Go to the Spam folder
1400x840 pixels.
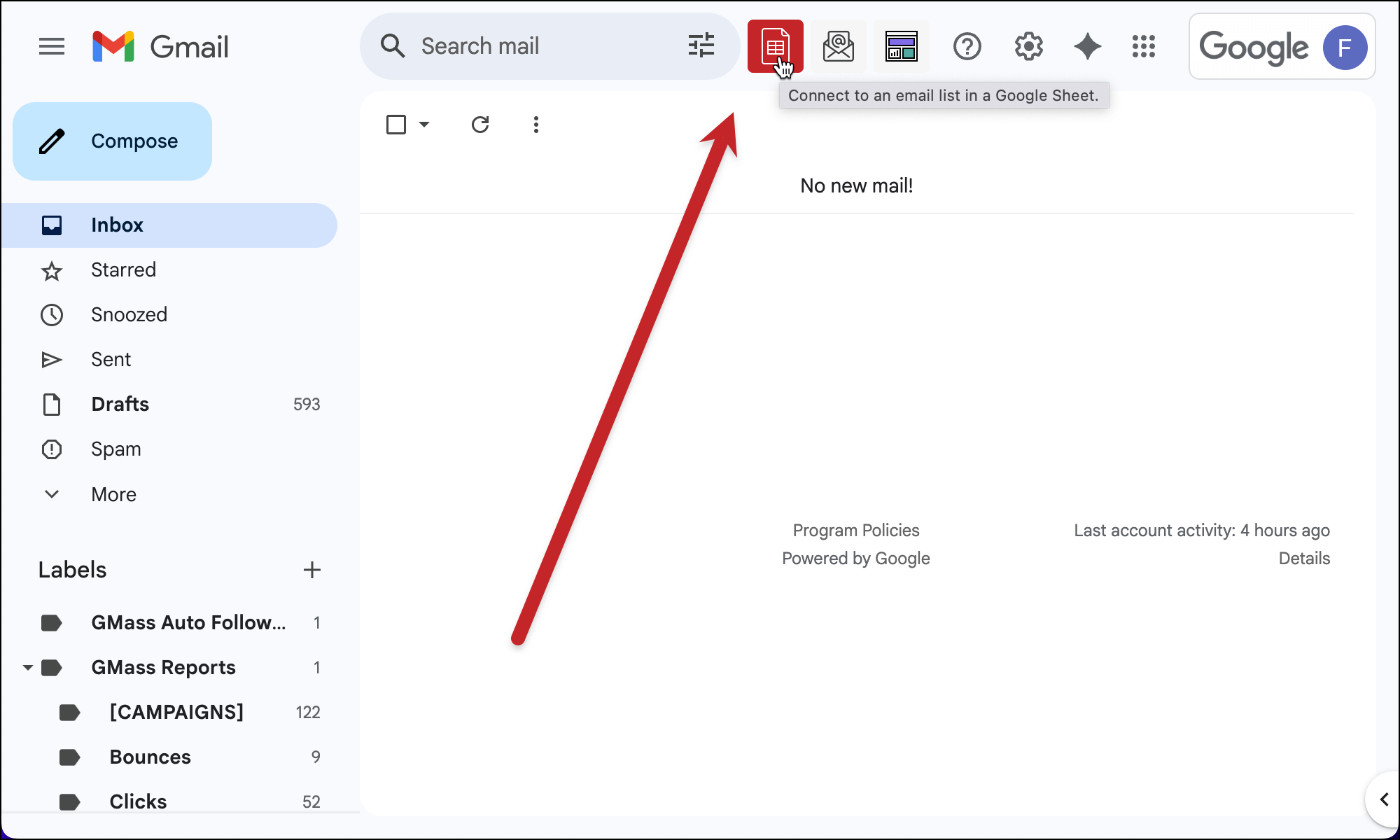pyautogui.click(x=116, y=449)
